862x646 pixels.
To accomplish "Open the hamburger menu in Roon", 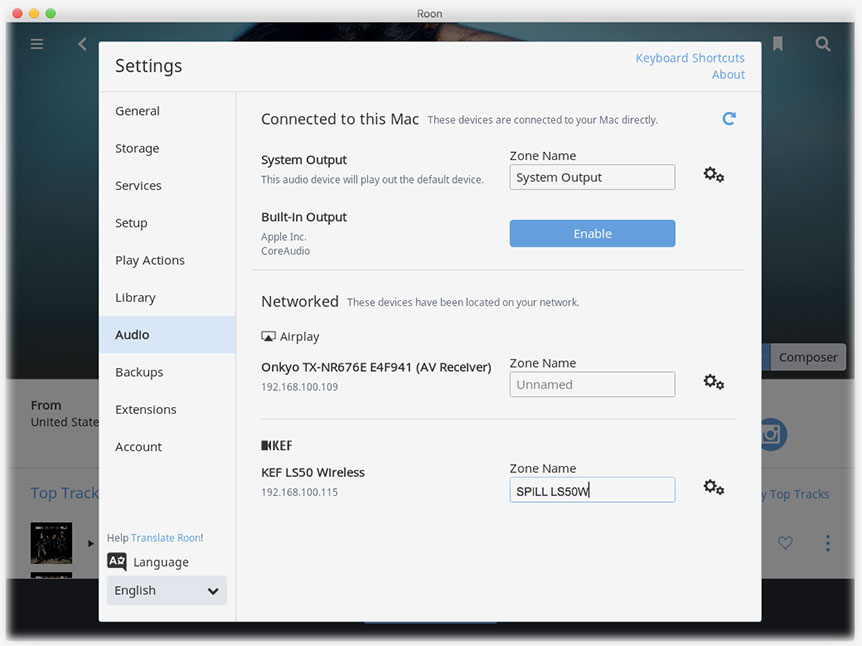I will [x=37, y=44].
